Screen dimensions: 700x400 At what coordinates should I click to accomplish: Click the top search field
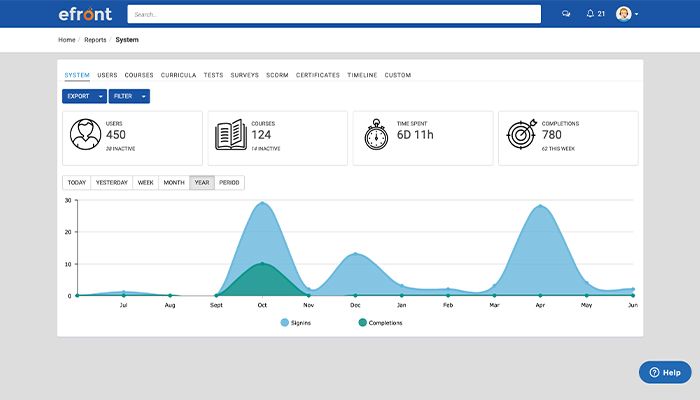pyautogui.click(x=335, y=14)
